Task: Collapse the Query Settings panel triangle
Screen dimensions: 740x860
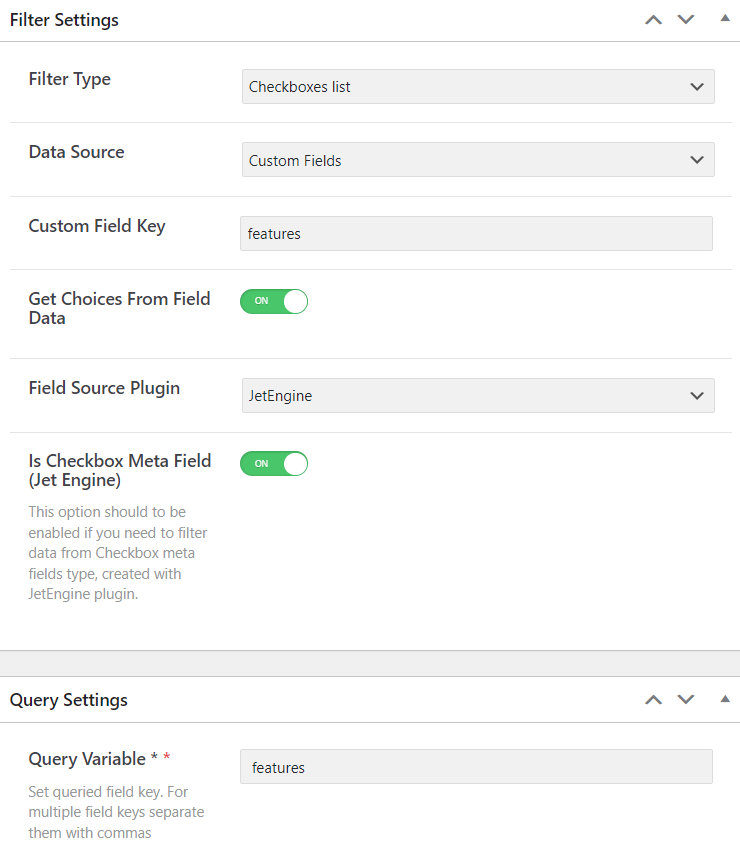Action: (x=725, y=699)
